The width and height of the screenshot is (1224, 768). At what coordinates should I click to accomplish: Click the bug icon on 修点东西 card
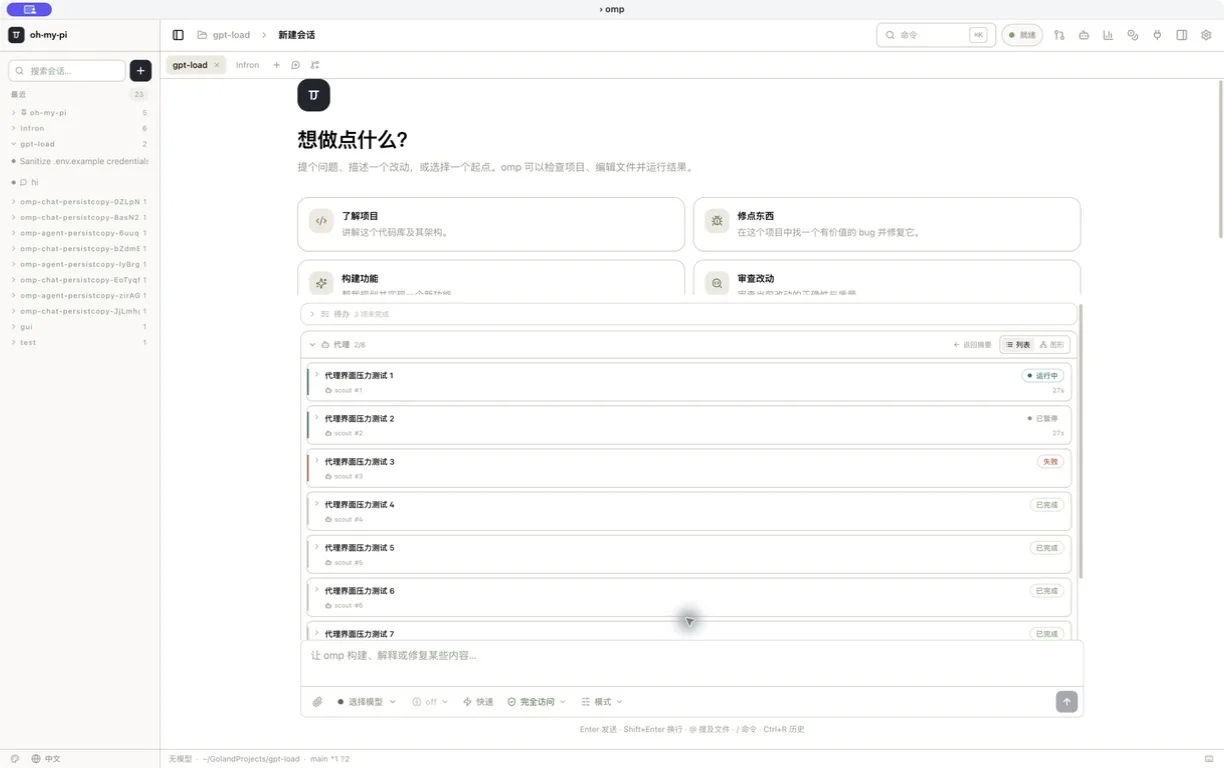click(717, 221)
